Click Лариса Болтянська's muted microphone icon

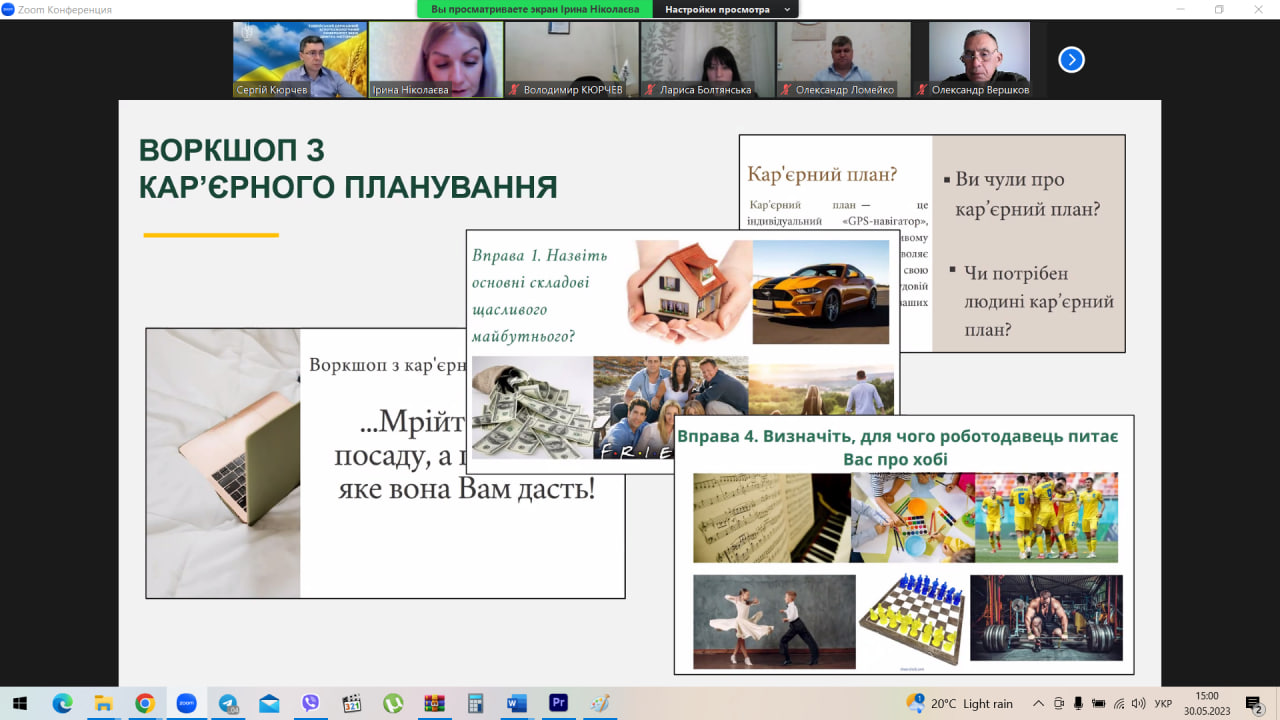pos(651,90)
